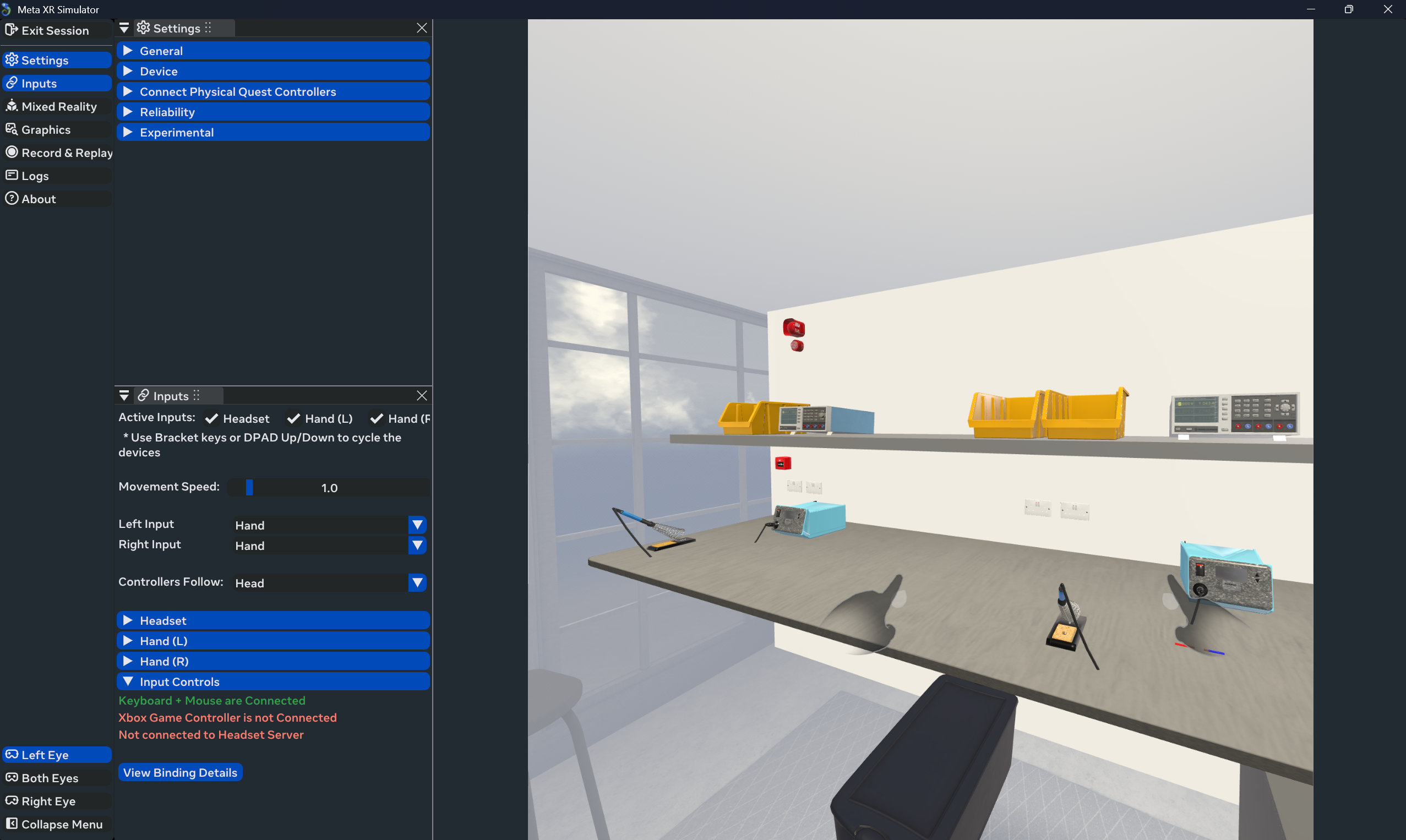1406x840 pixels.
Task: Click the Exit Session icon
Action: [x=12, y=30]
